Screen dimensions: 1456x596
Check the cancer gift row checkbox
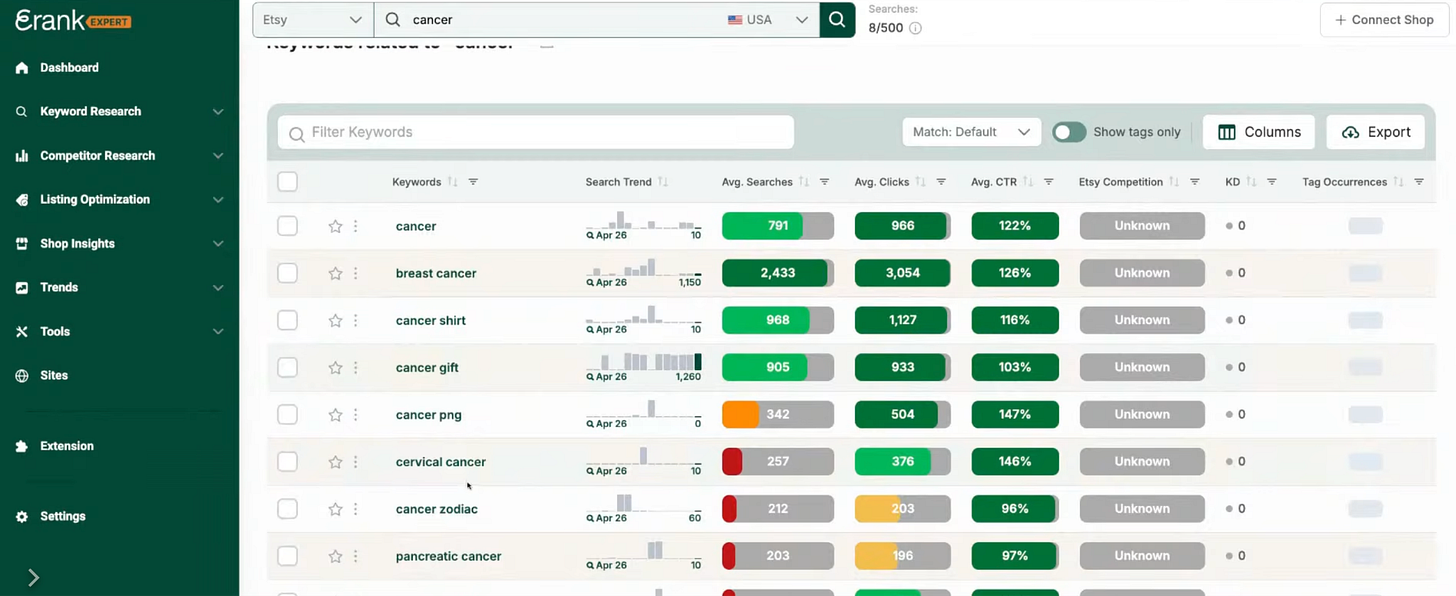287,367
